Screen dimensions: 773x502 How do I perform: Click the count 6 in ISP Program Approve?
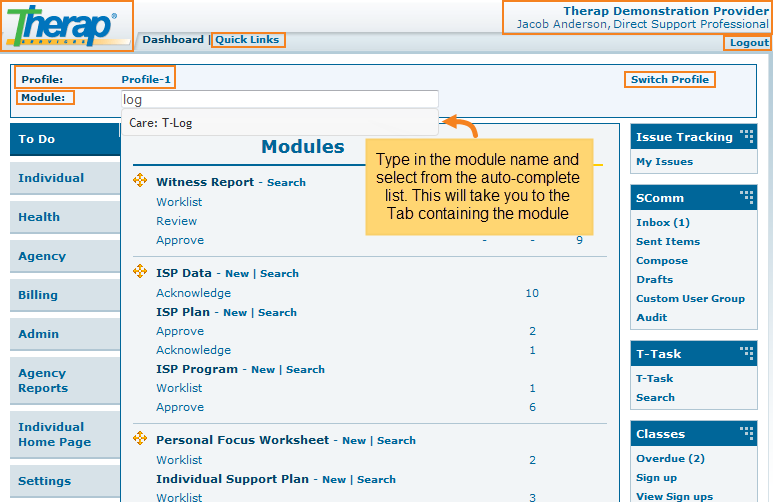532,407
